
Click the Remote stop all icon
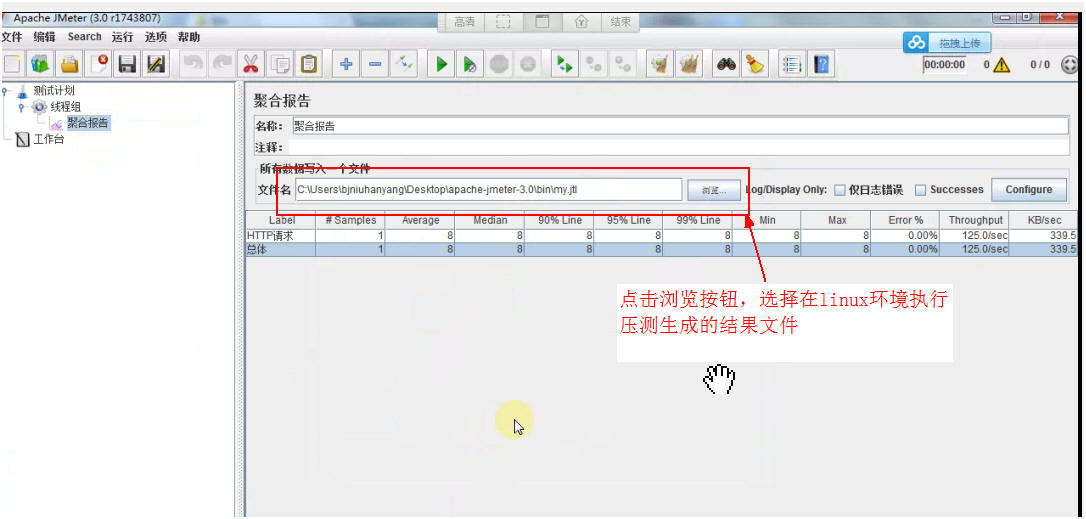(x=594, y=65)
